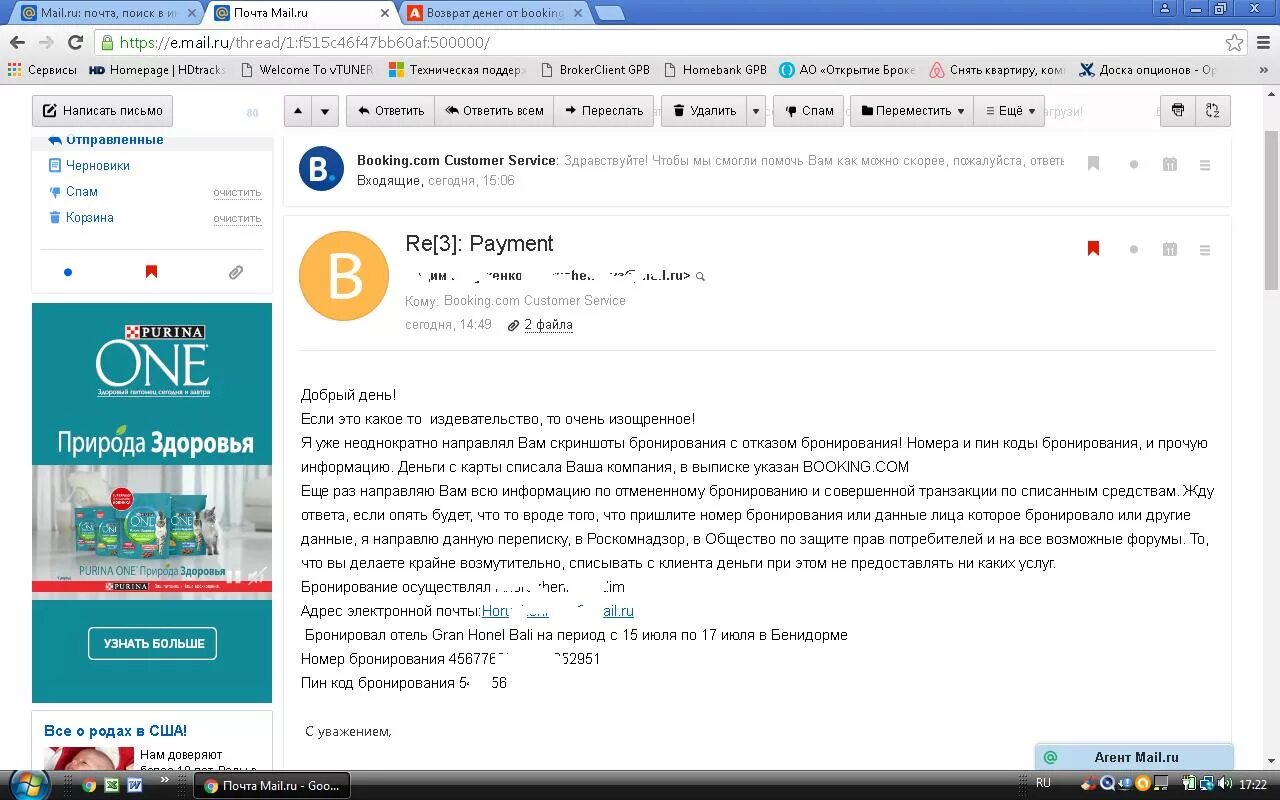Click the Booking.com blue avatar

pyautogui.click(x=321, y=168)
